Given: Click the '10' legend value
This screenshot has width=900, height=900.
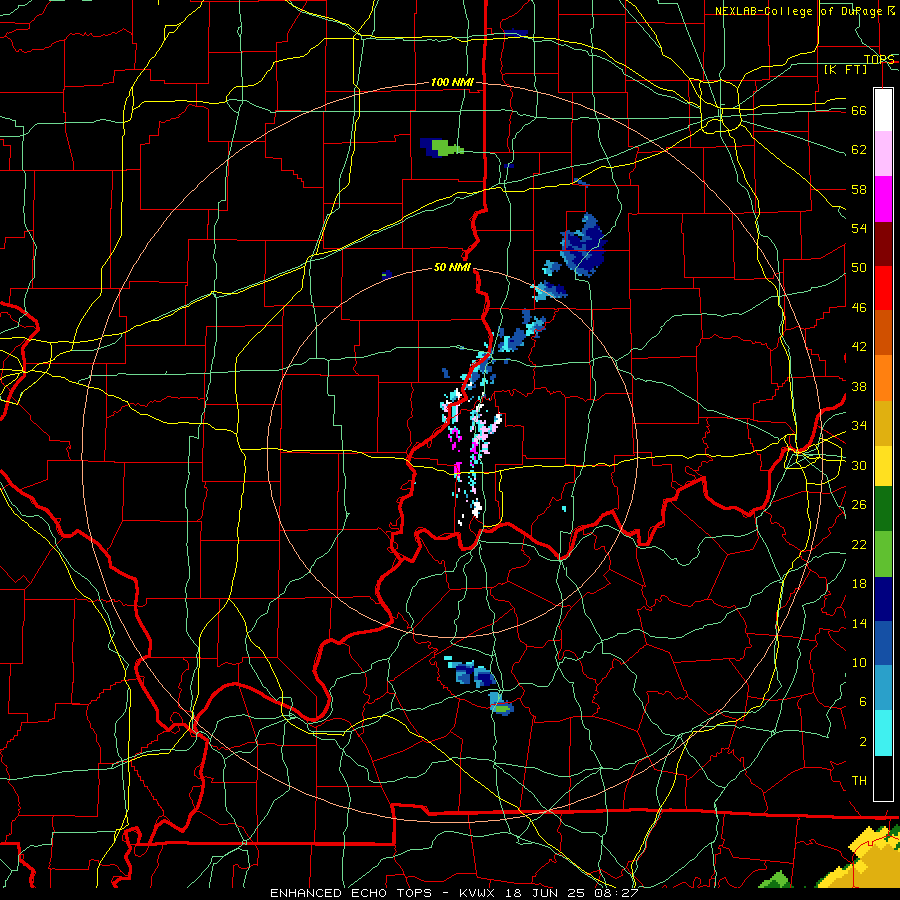Looking at the screenshot, I should click(x=859, y=662).
